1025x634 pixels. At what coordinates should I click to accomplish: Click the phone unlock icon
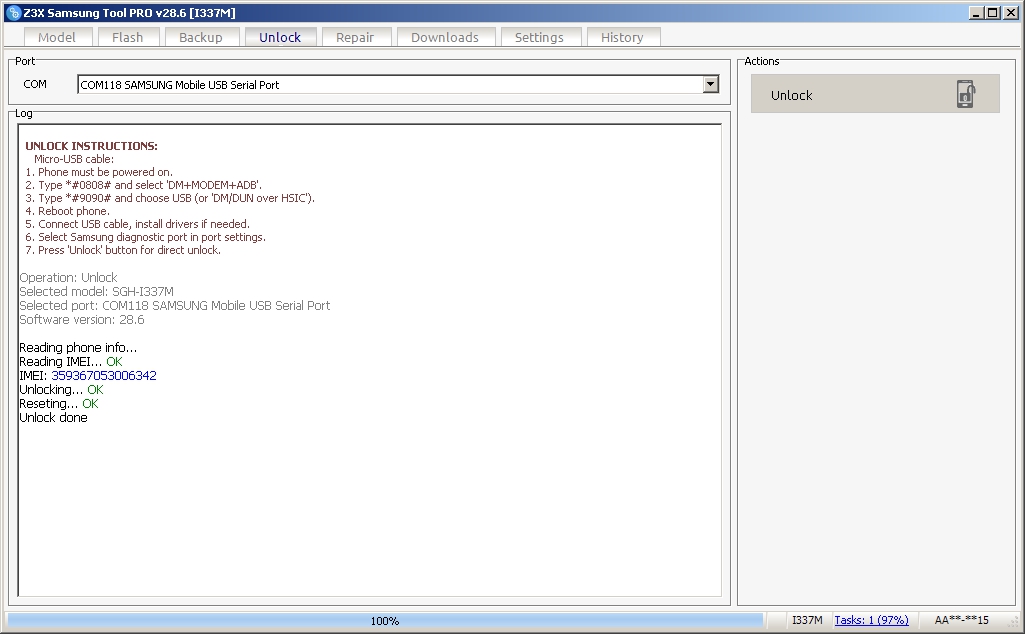pos(966,94)
